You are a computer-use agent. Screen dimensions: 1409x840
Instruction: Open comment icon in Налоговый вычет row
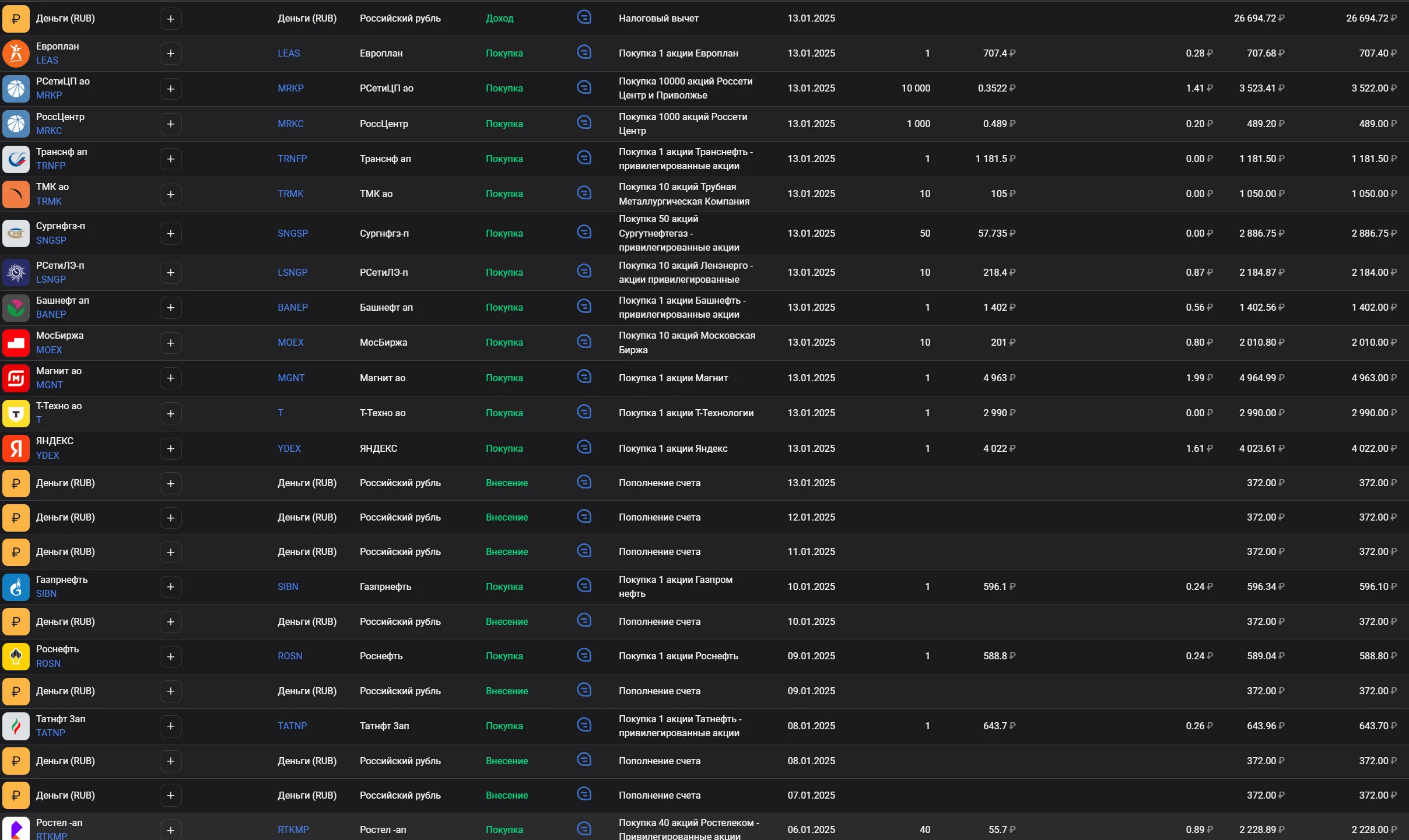point(584,17)
